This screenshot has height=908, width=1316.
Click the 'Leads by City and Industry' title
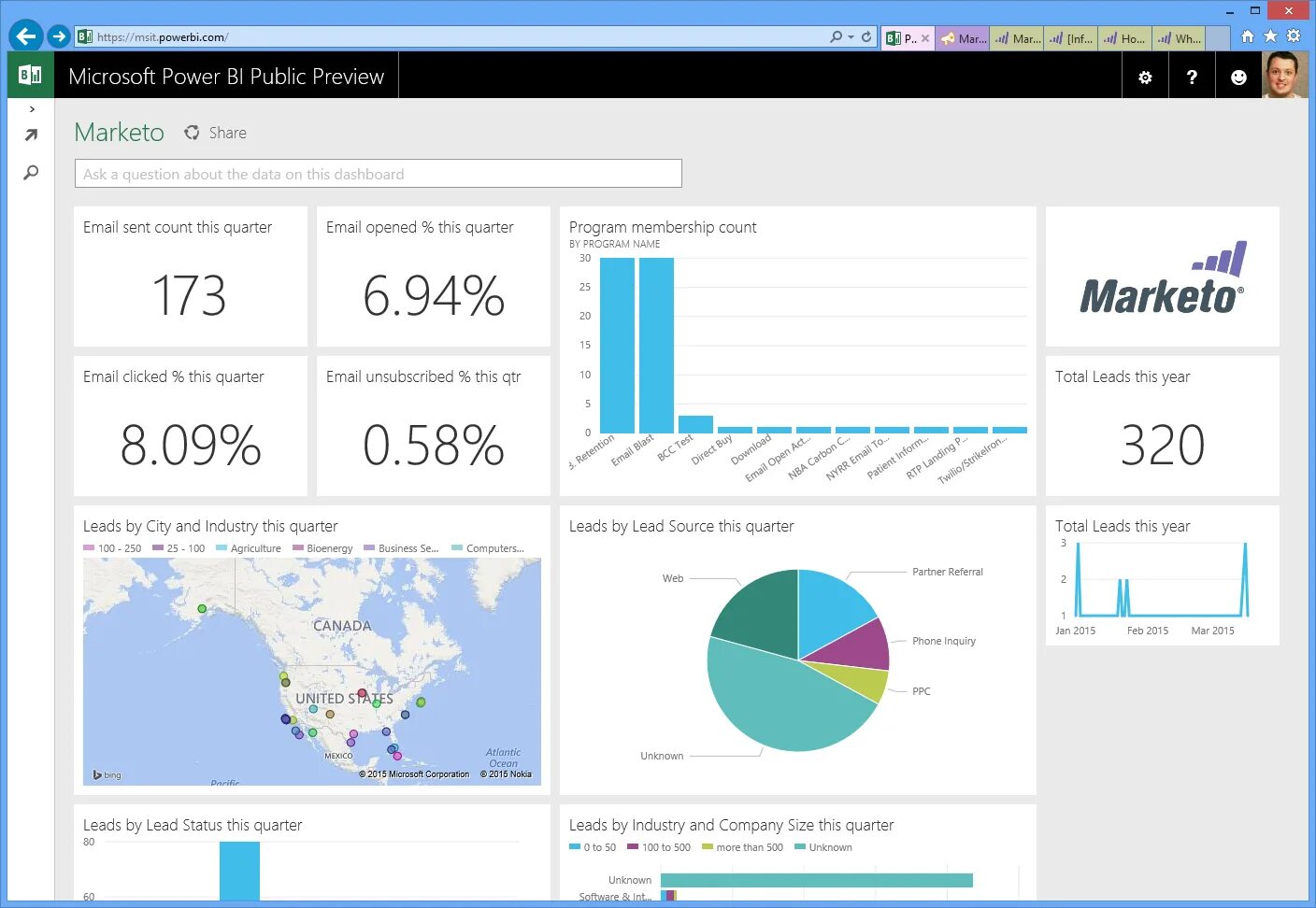pyautogui.click(x=210, y=526)
